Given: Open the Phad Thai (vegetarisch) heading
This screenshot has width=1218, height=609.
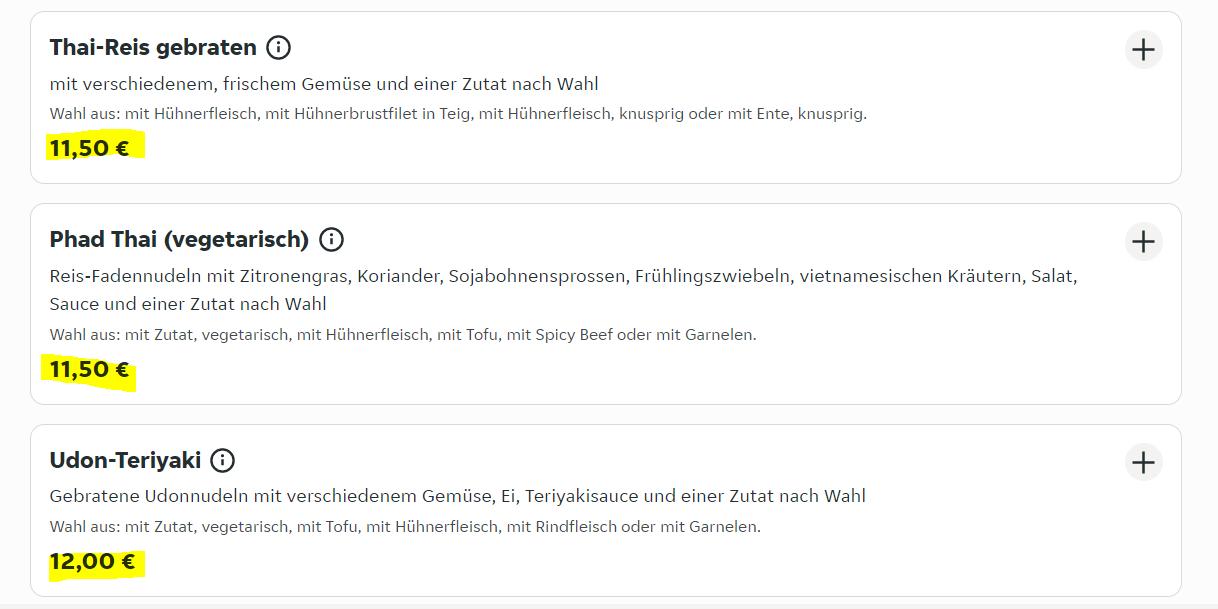Looking at the screenshot, I should tap(179, 240).
